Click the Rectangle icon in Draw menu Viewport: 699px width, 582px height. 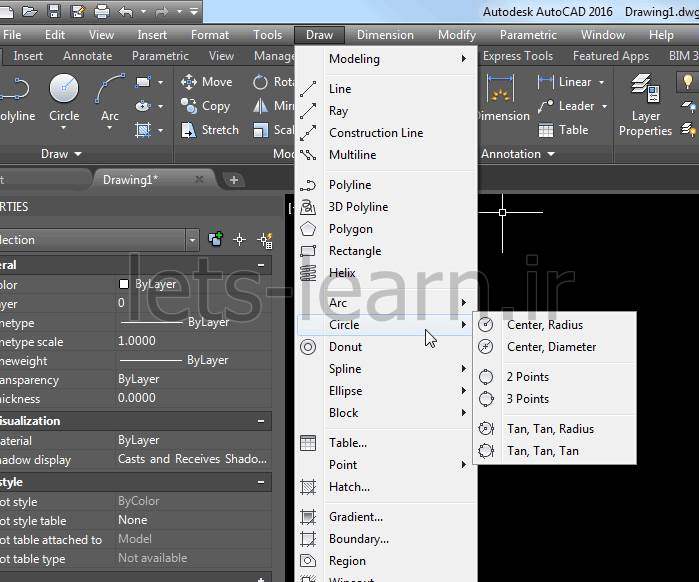pyautogui.click(x=308, y=251)
